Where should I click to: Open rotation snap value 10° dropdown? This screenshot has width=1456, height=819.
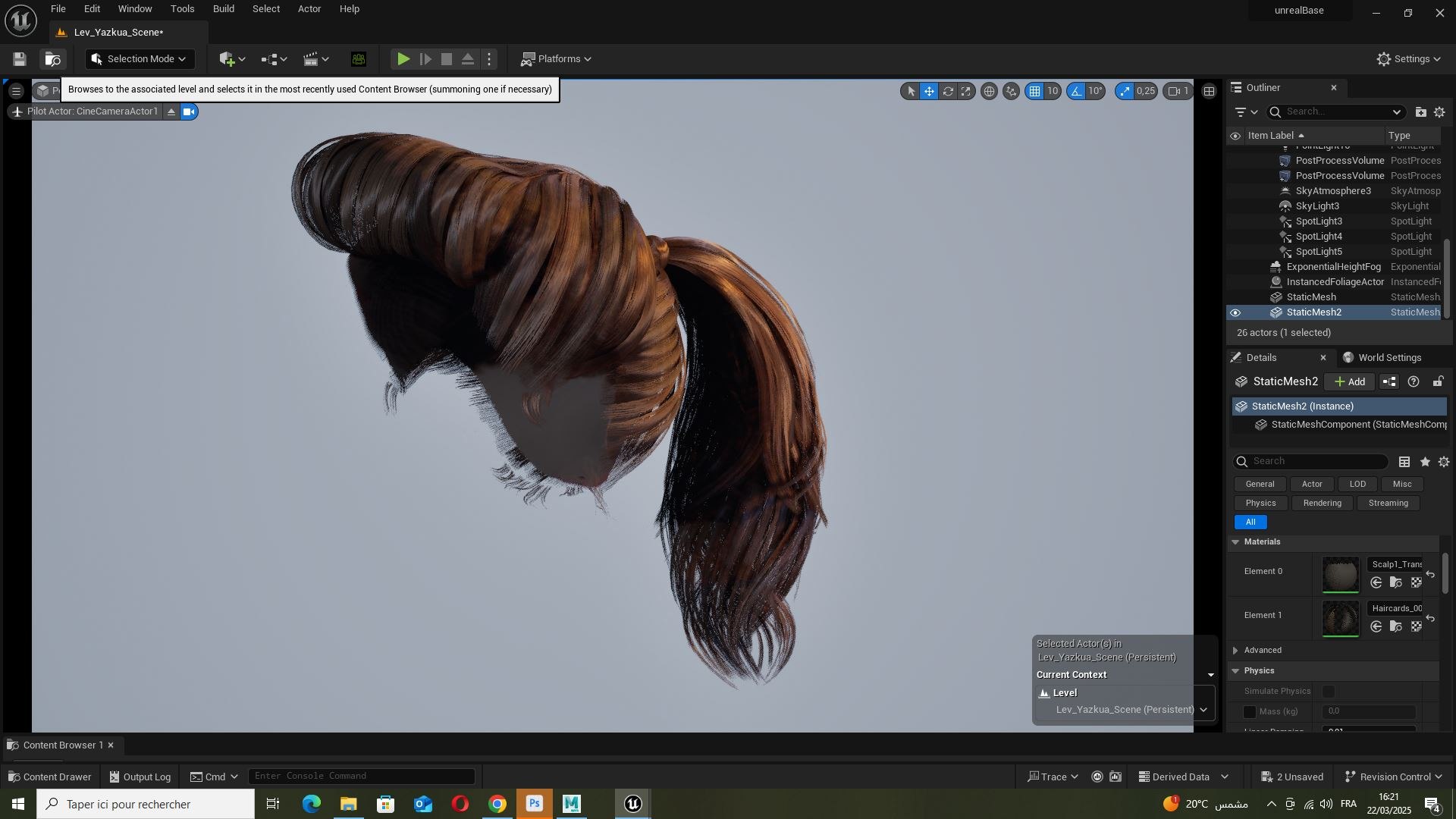click(x=1096, y=91)
